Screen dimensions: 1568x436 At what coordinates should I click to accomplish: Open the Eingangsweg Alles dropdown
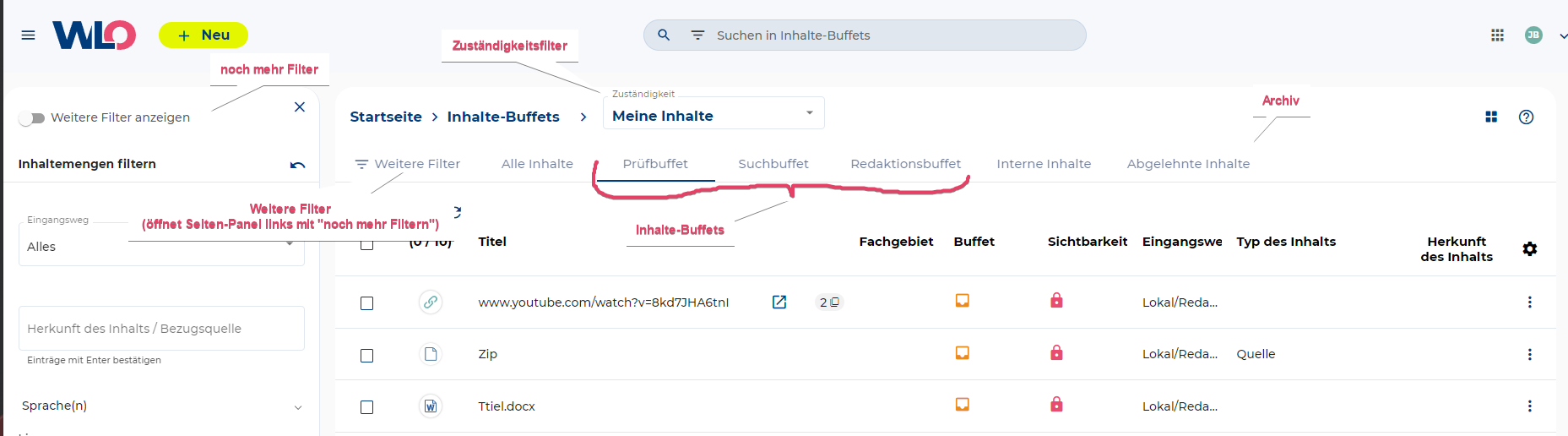[160, 247]
